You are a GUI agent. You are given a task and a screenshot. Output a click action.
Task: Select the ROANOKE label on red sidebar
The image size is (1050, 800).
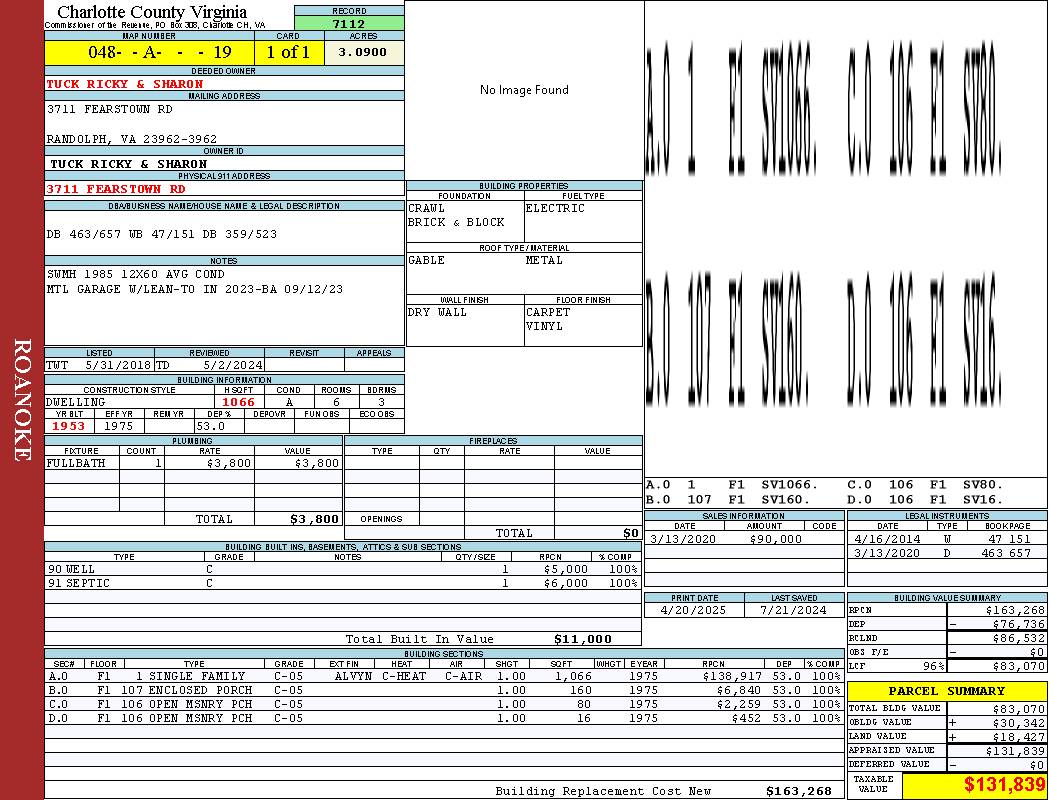(21, 400)
